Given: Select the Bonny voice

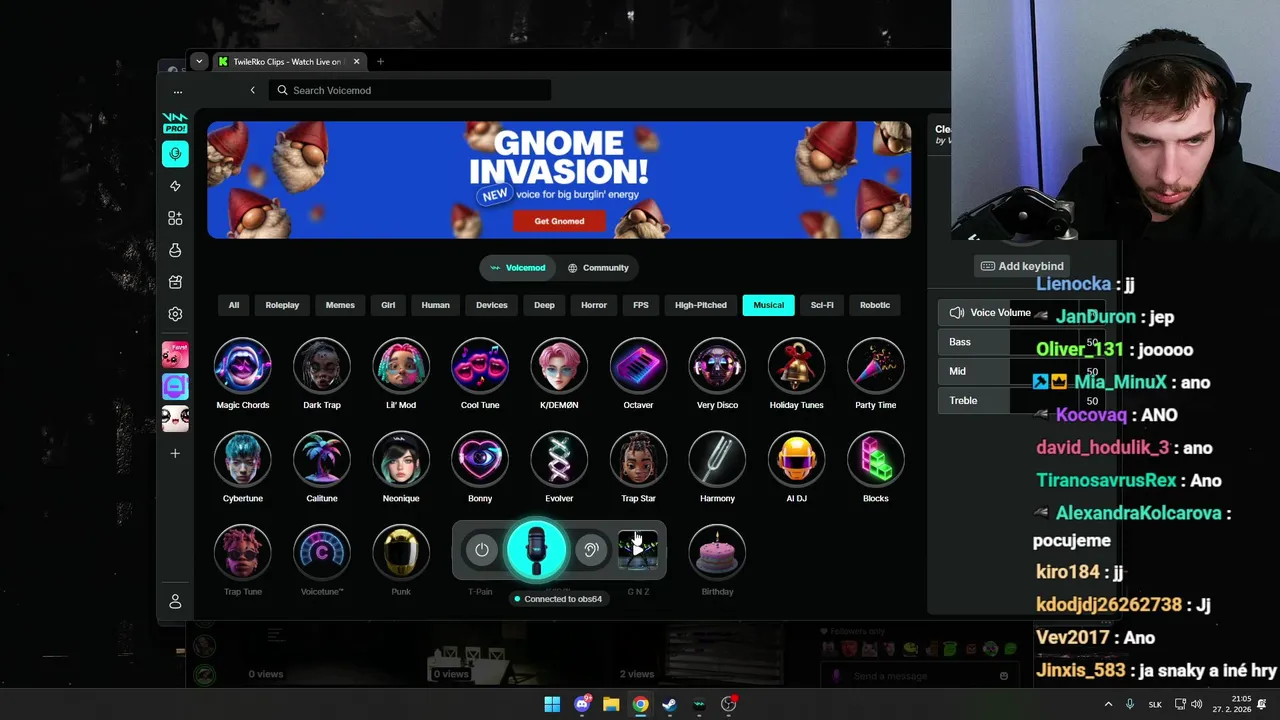Looking at the screenshot, I should pyautogui.click(x=480, y=459).
